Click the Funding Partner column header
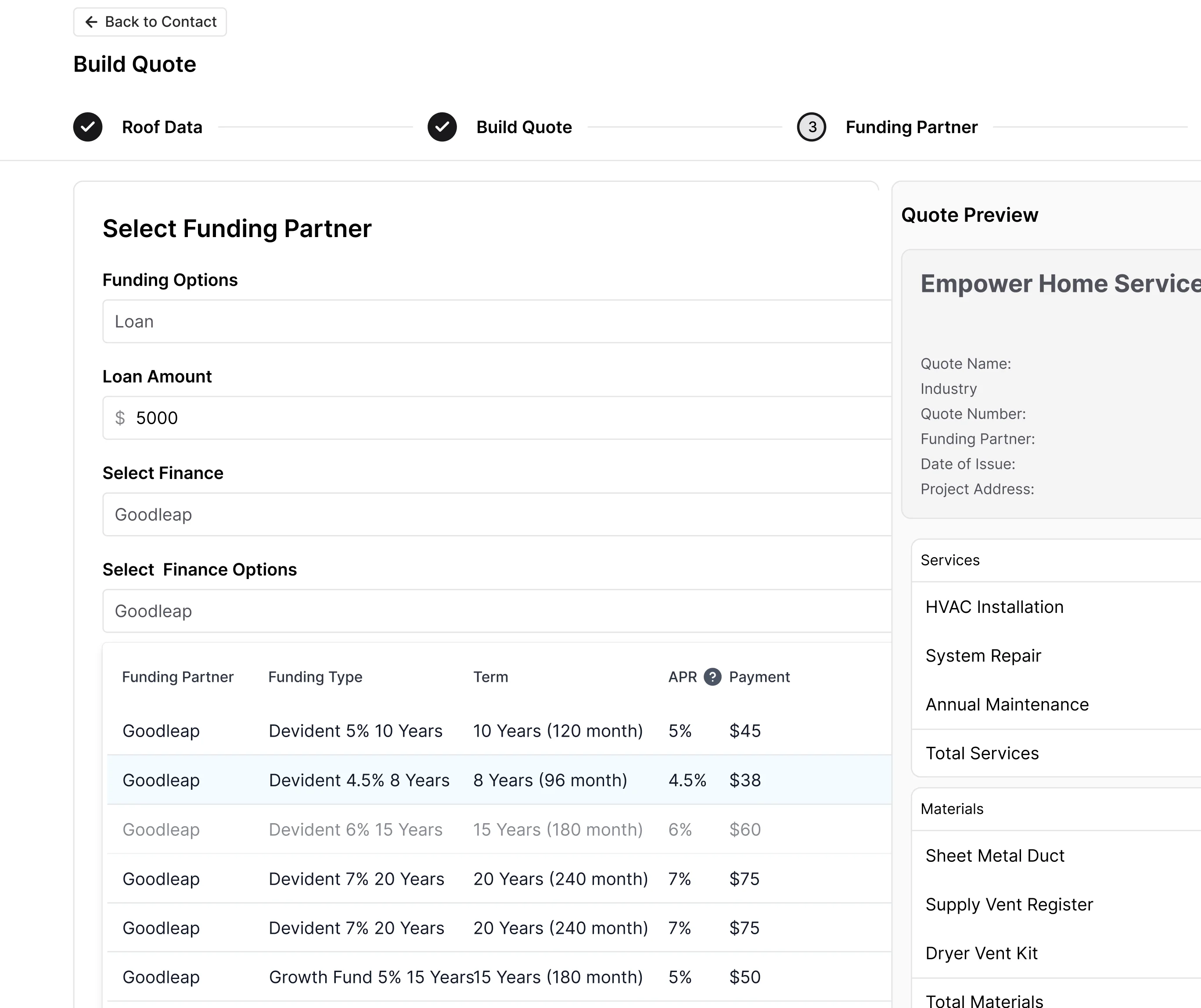 (178, 677)
